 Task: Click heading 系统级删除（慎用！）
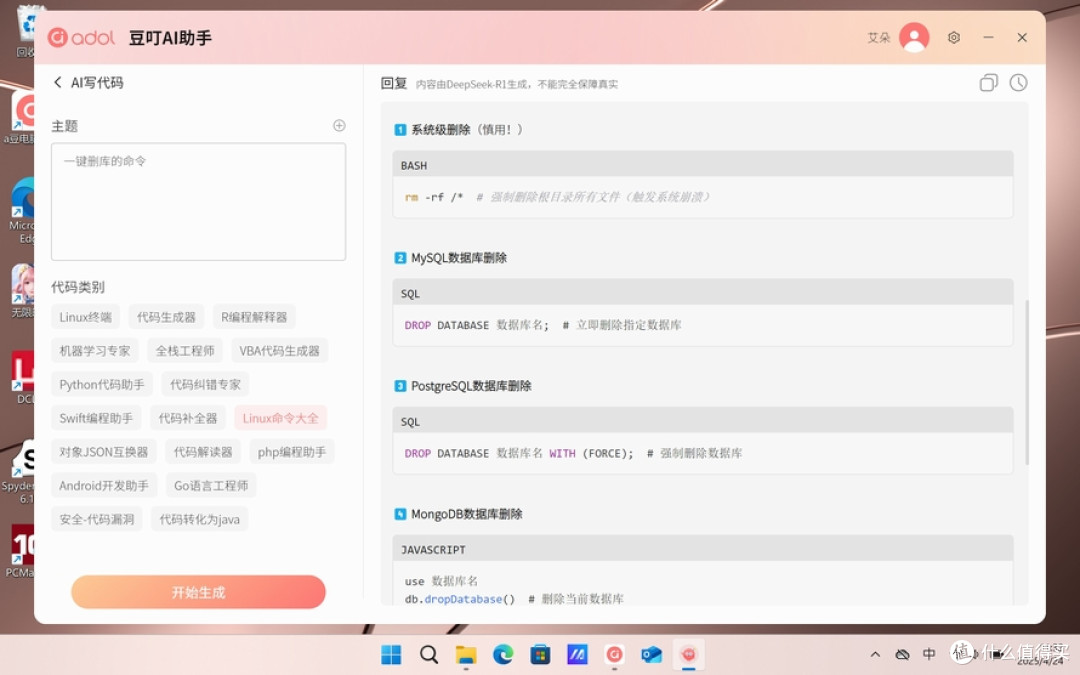click(466, 129)
